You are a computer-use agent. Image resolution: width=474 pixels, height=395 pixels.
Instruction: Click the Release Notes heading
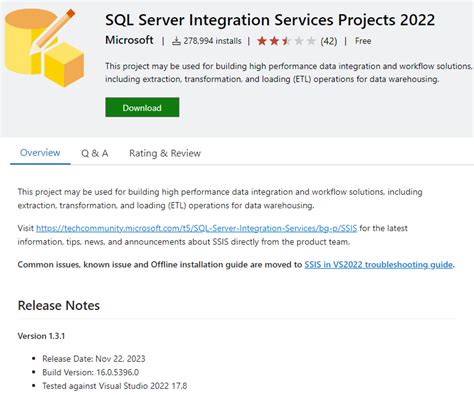59,305
